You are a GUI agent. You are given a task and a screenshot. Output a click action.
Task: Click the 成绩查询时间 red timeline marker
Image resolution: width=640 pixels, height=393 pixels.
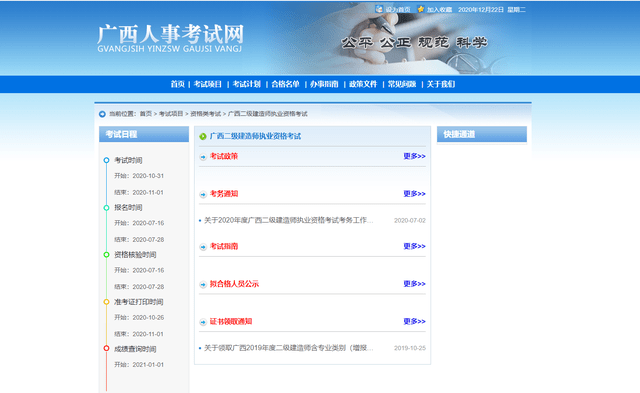(x=106, y=349)
